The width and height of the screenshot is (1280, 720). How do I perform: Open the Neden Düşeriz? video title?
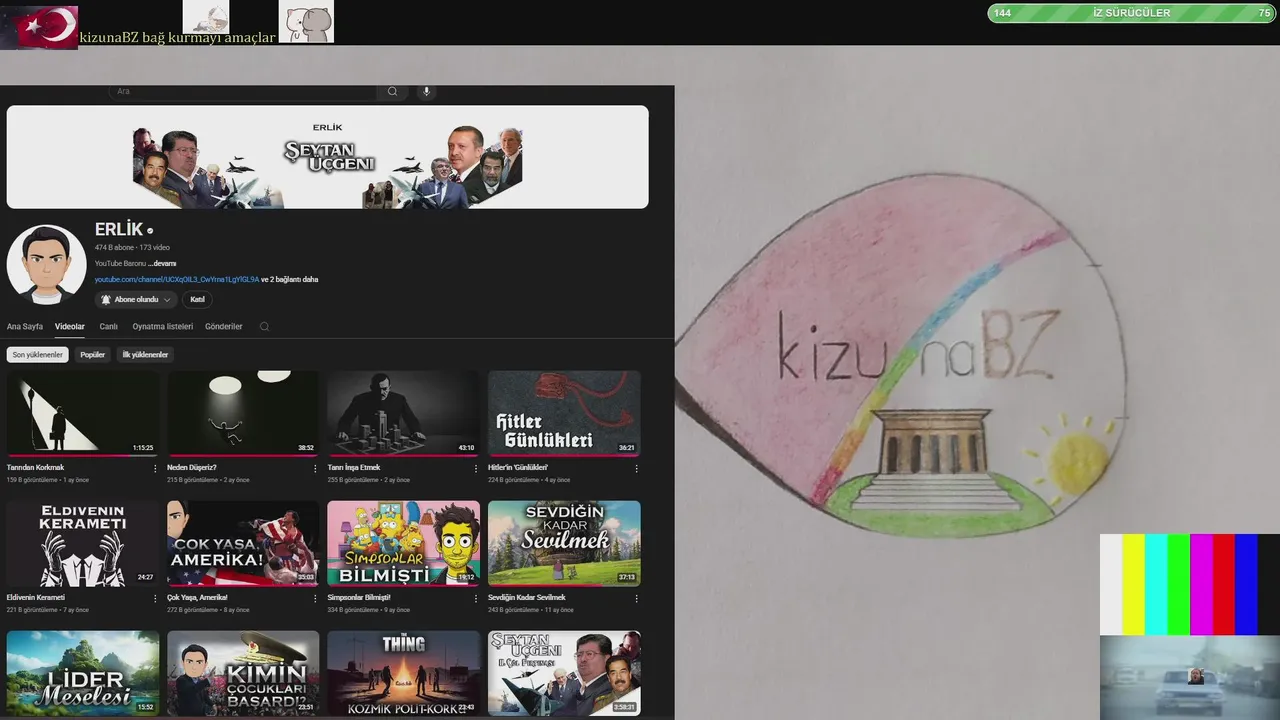pyautogui.click(x=192, y=468)
